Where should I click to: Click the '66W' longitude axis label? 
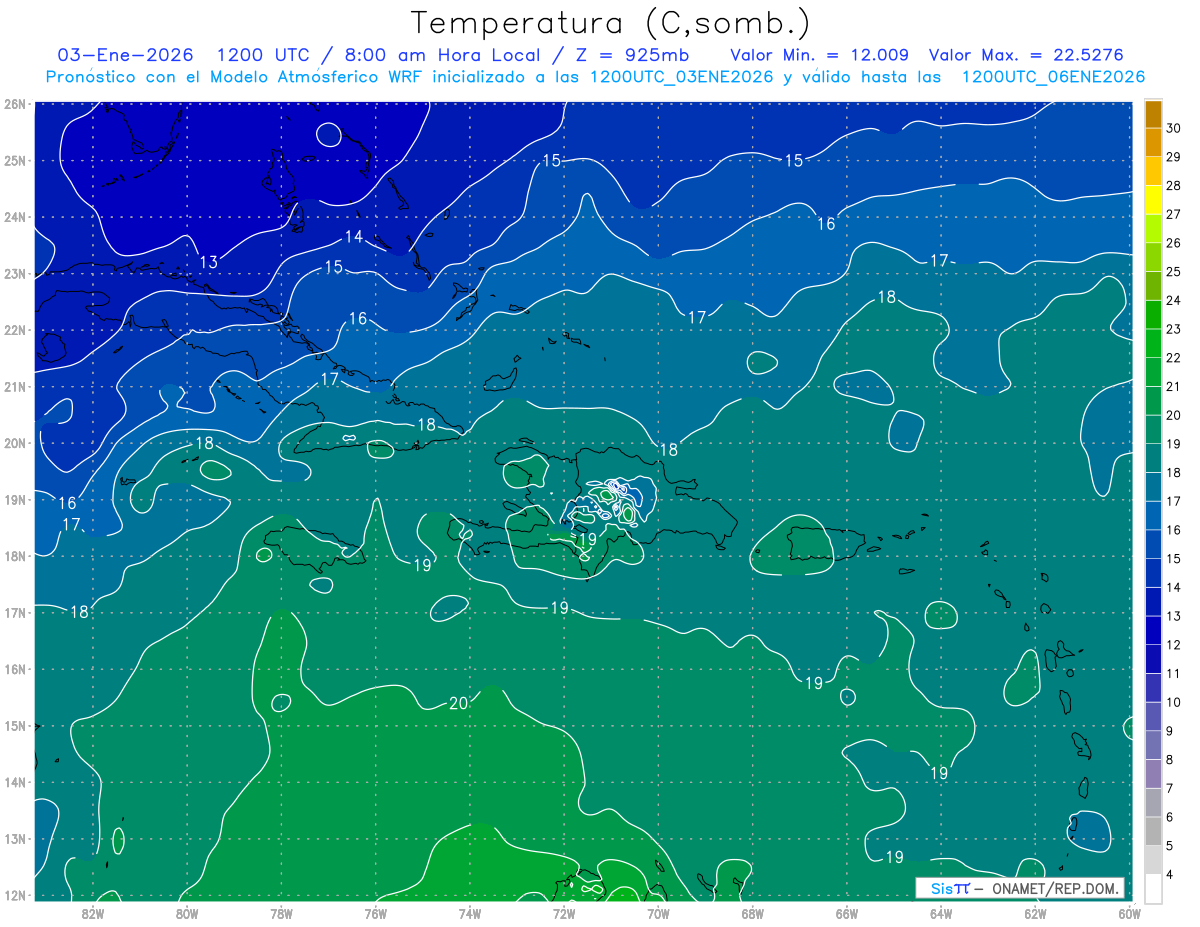pyautogui.click(x=847, y=913)
